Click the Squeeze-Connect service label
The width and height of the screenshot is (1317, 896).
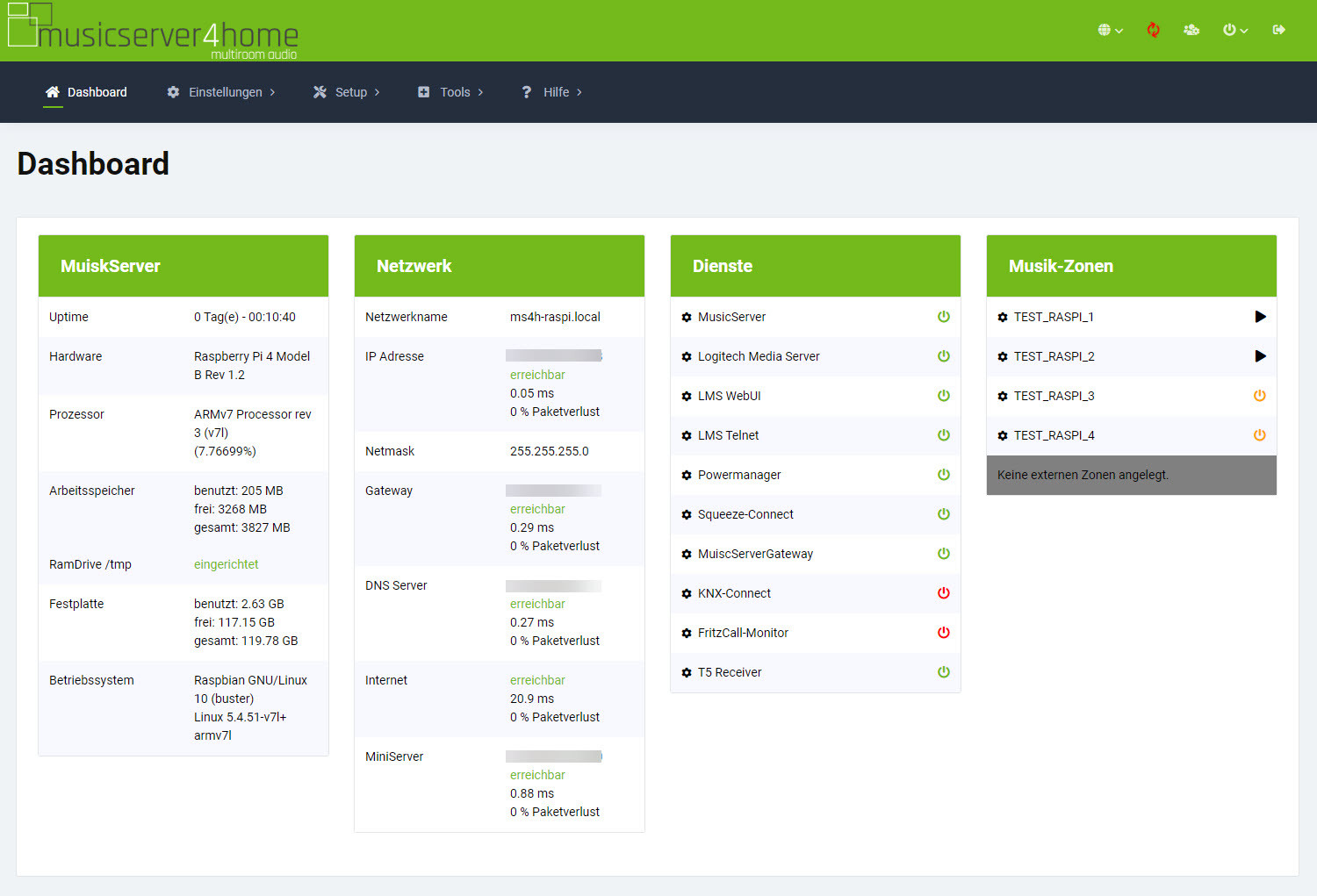click(x=745, y=514)
